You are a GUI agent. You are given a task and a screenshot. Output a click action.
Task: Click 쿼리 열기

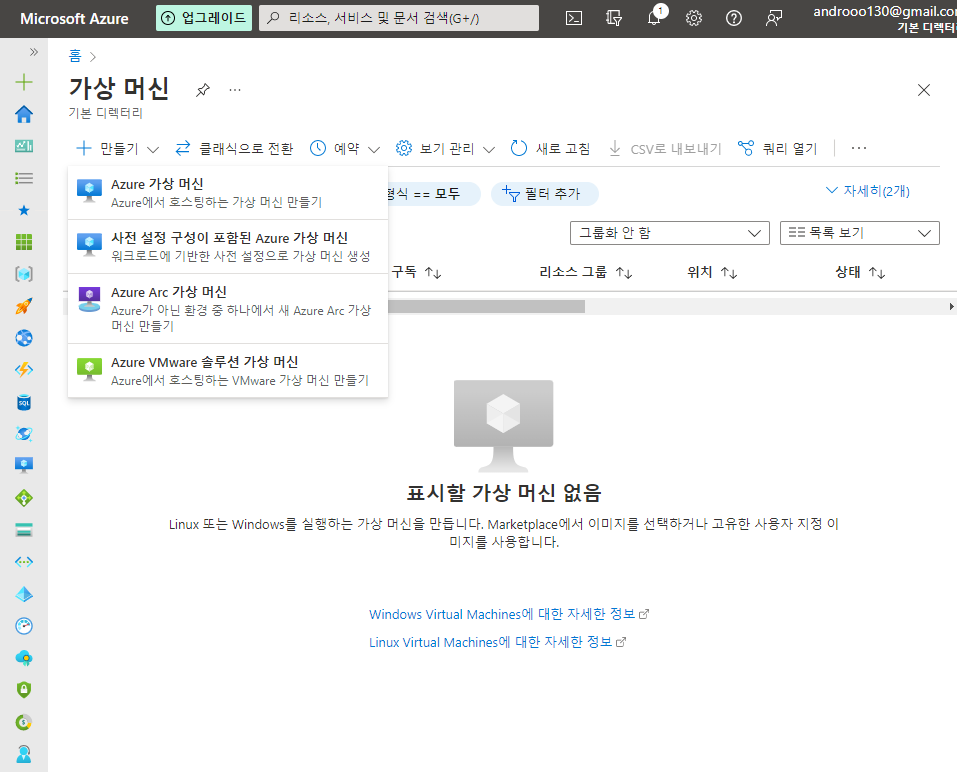coord(778,148)
